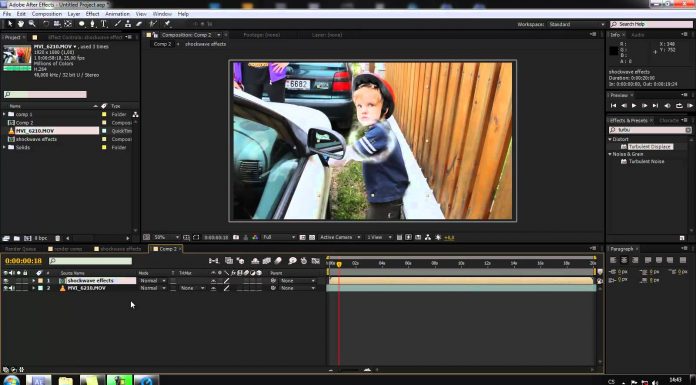Image resolution: width=696 pixels, height=385 pixels.
Task: Select Turbulent Displace effect
Action: pyautogui.click(x=650, y=147)
